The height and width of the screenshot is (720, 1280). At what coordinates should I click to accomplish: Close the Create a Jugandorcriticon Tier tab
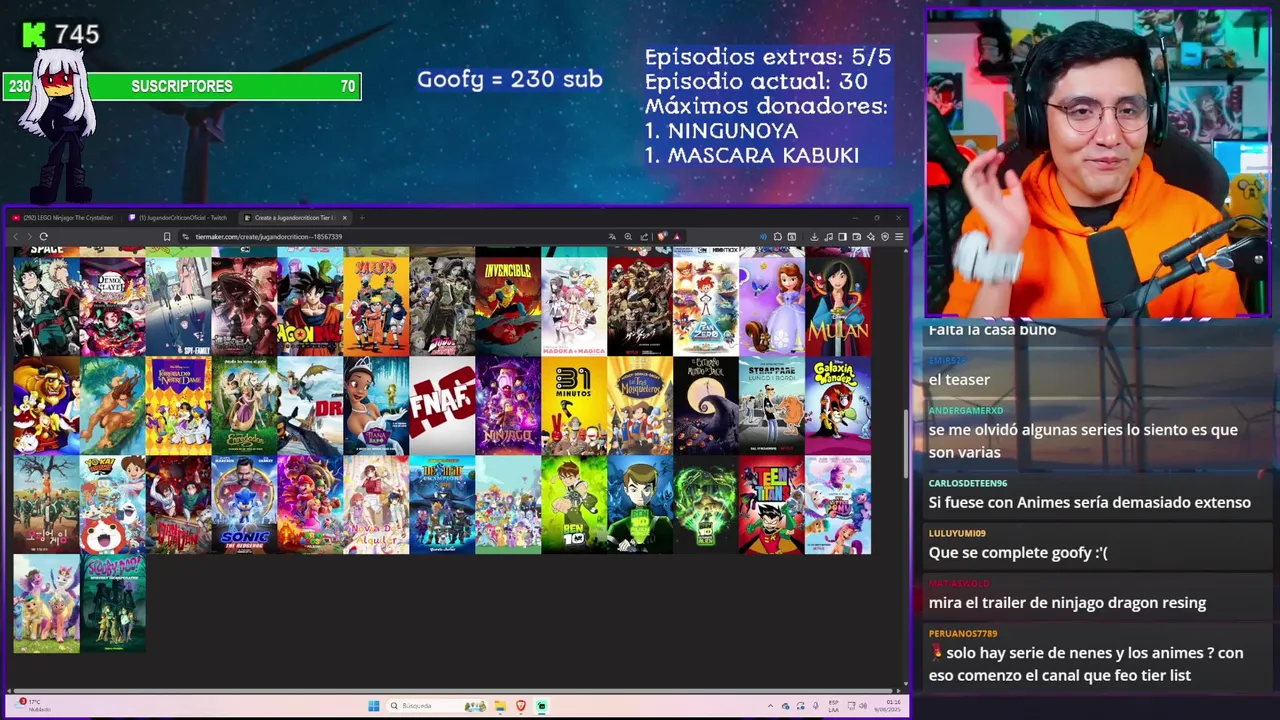344,218
